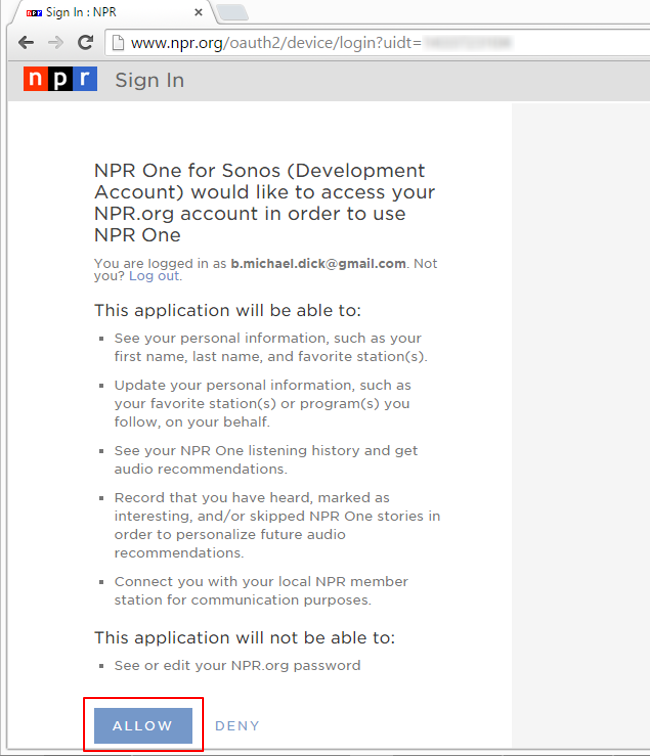Viewport: 650px width, 756px height.
Task: Reload the page with refresh icon
Action: [86, 42]
